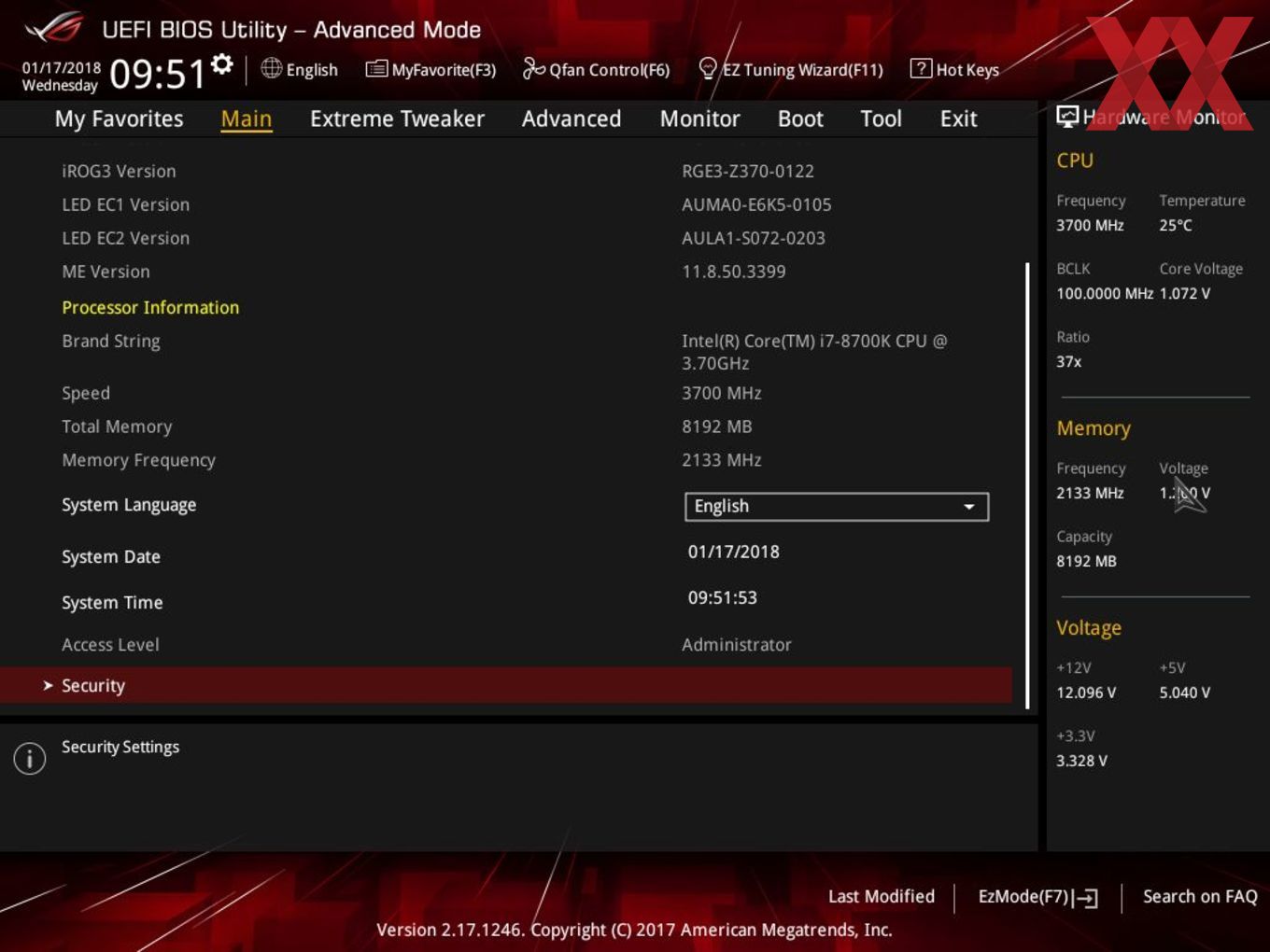The image size is (1270, 952).
Task: Click LED EC1 Version AUMA0-E6K5-0105 value
Action: point(756,204)
